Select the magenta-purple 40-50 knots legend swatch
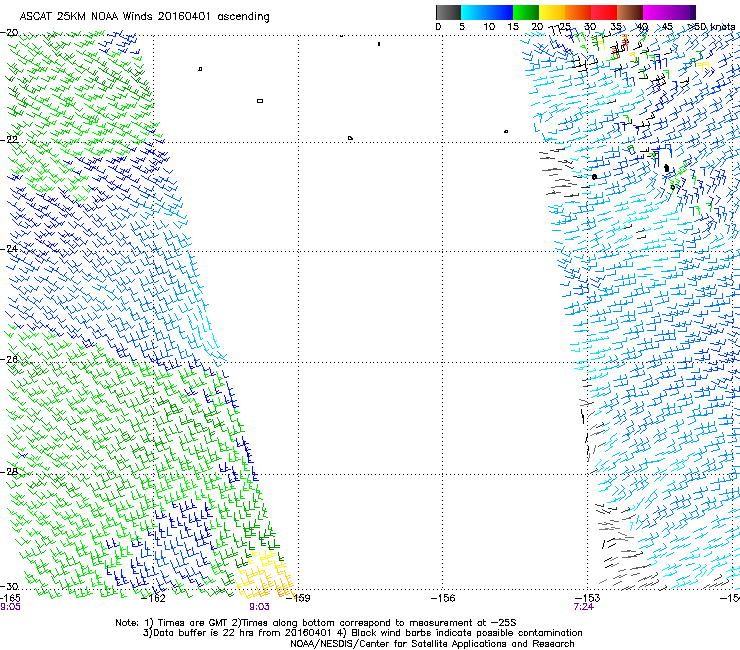The height and width of the screenshot is (650, 740). pos(669,12)
